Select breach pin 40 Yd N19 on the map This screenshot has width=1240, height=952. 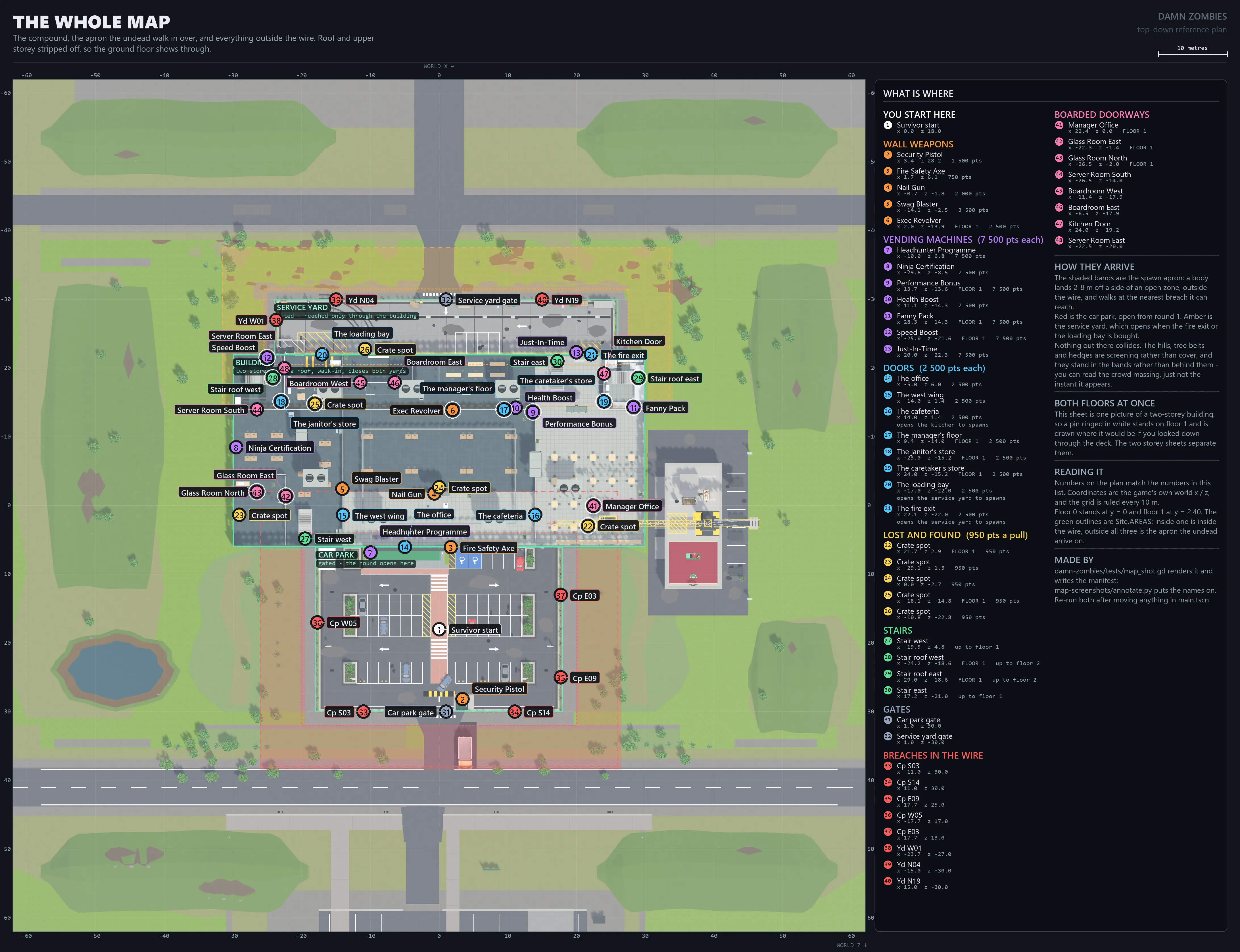pyautogui.click(x=542, y=300)
